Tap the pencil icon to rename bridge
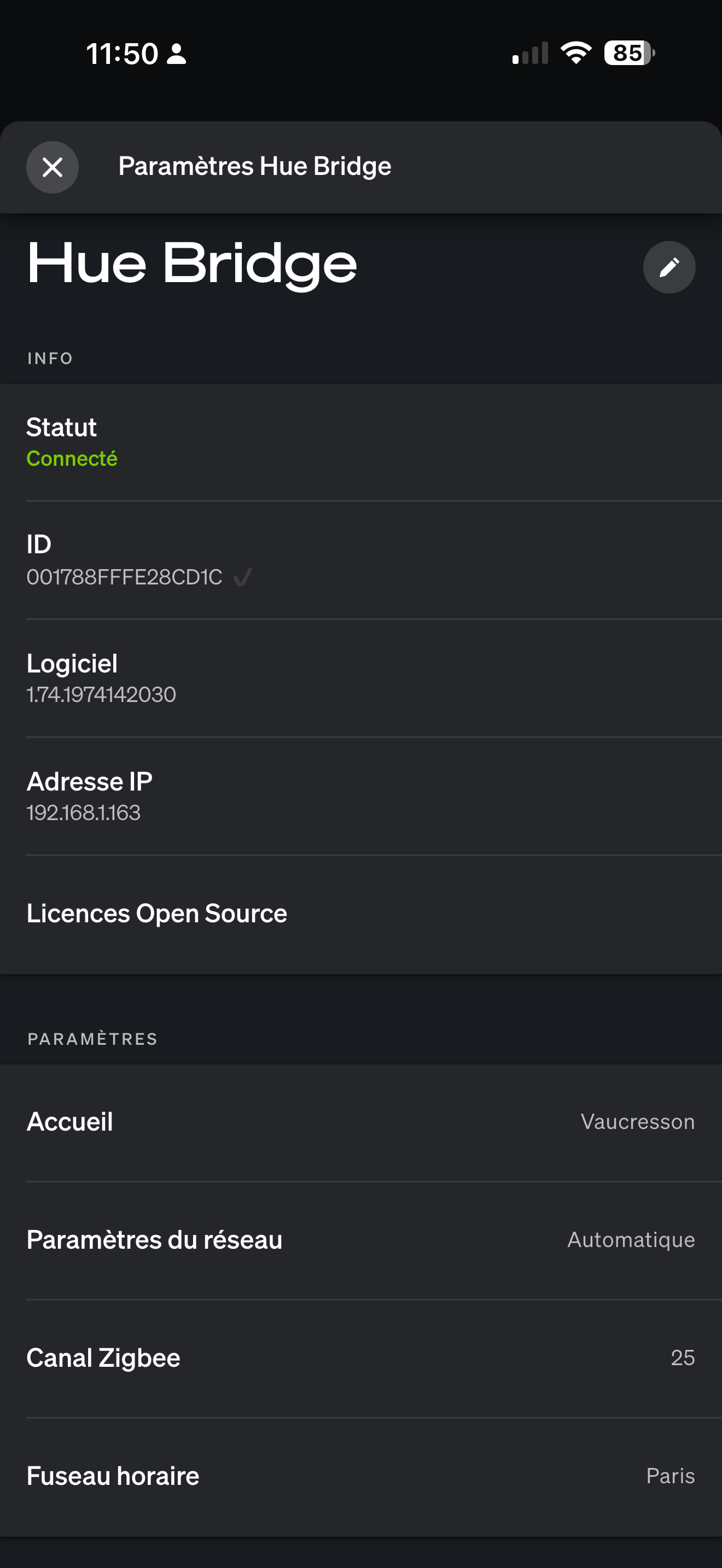 [668, 267]
